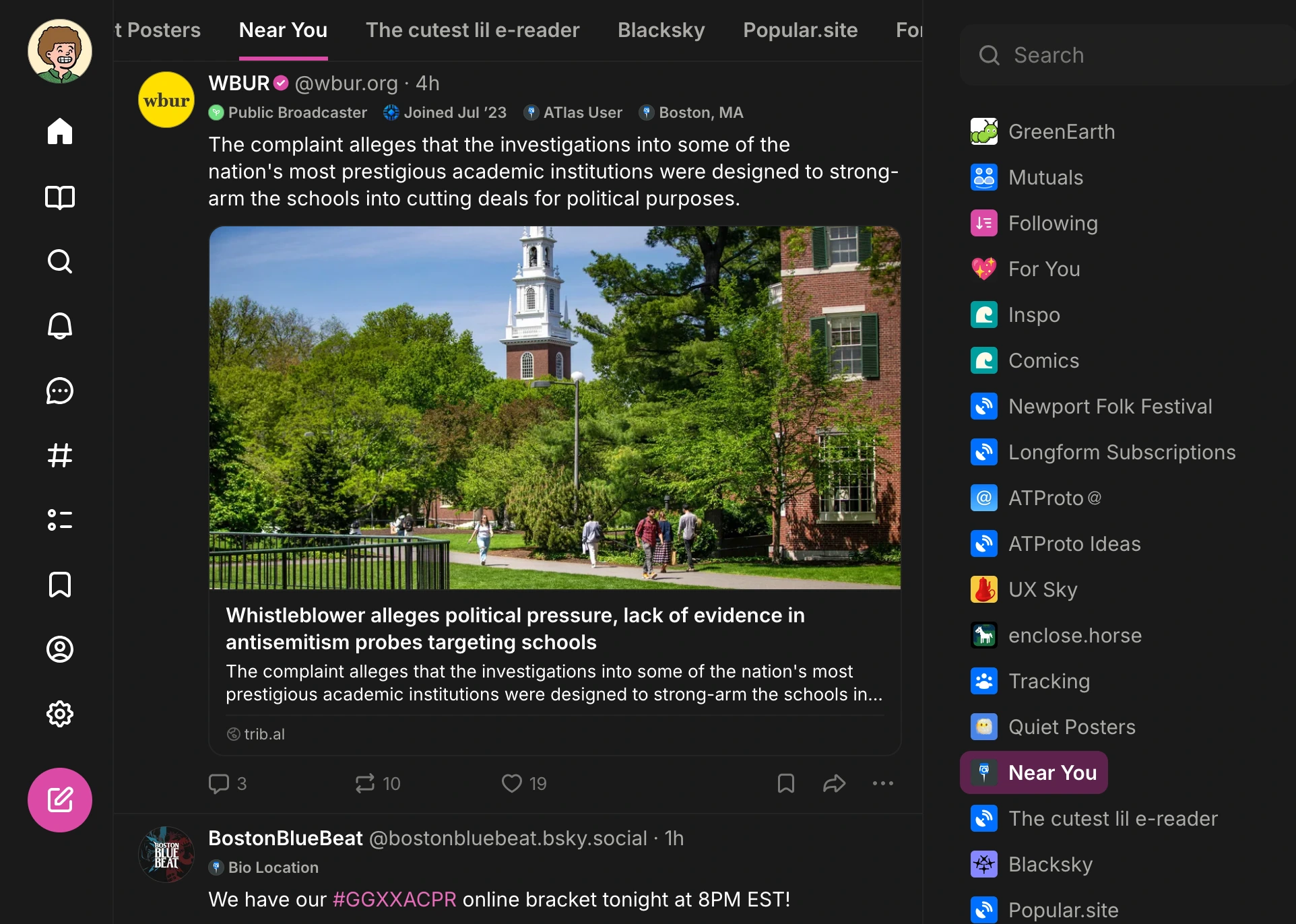Open the #GGXXACPR hashtag

[395, 900]
